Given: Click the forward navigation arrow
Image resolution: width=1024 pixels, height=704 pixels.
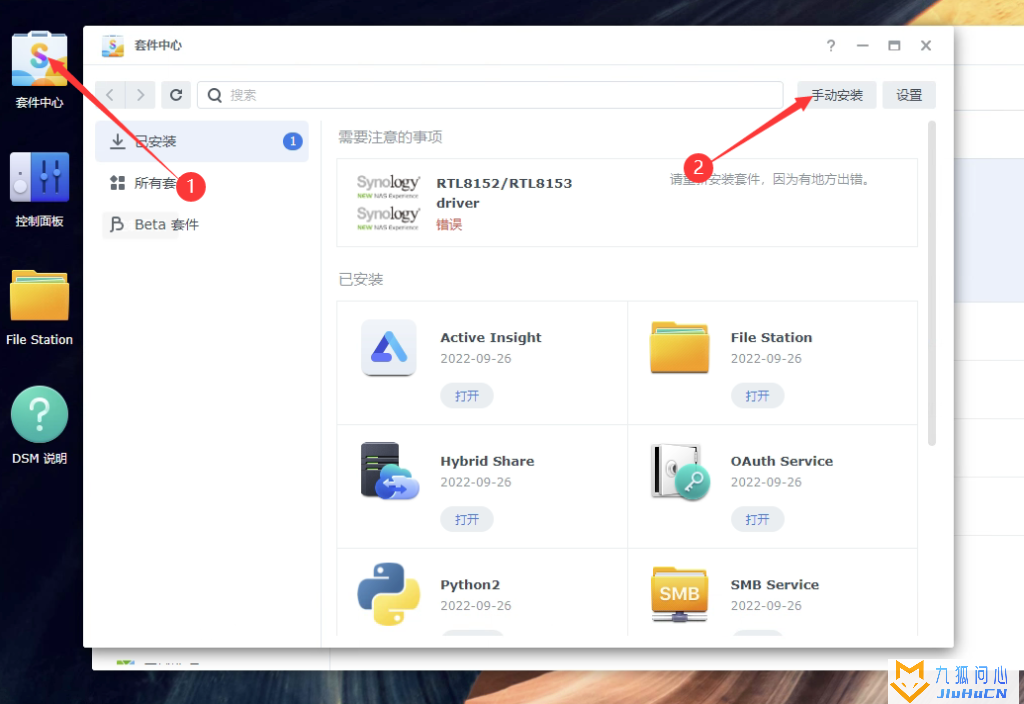Looking at the screenshot, I should click(x=140, y=95).
